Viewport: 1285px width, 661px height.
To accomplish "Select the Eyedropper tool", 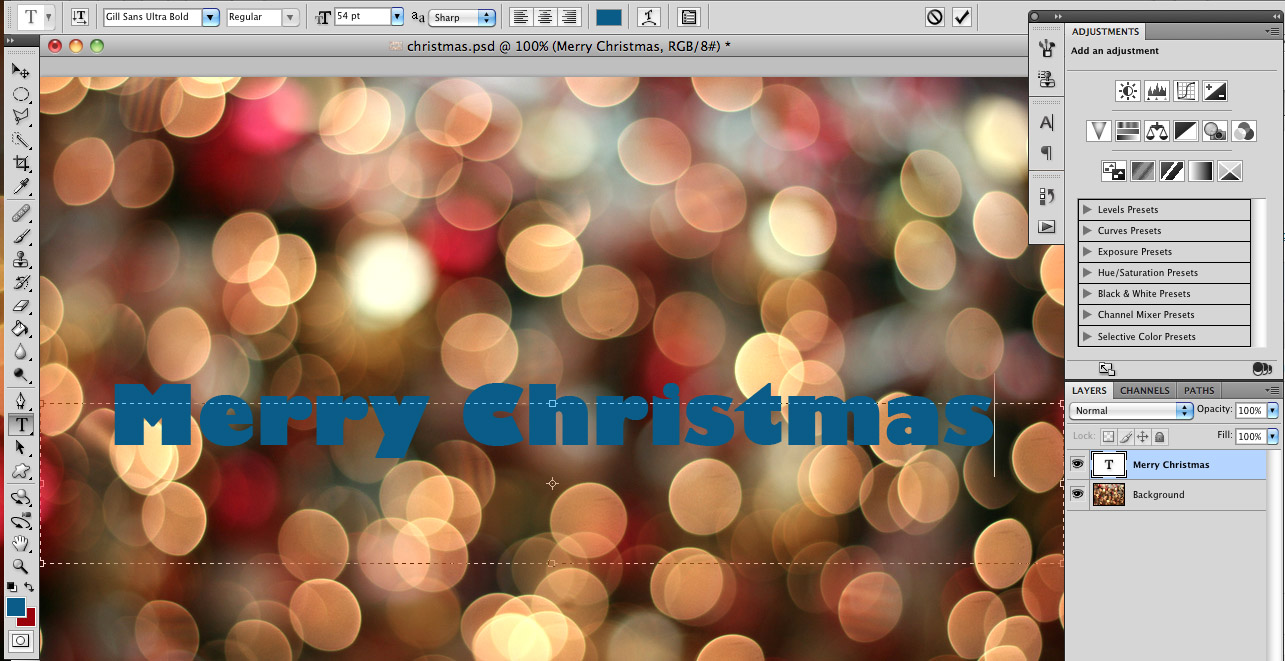I will click(20, 187).
